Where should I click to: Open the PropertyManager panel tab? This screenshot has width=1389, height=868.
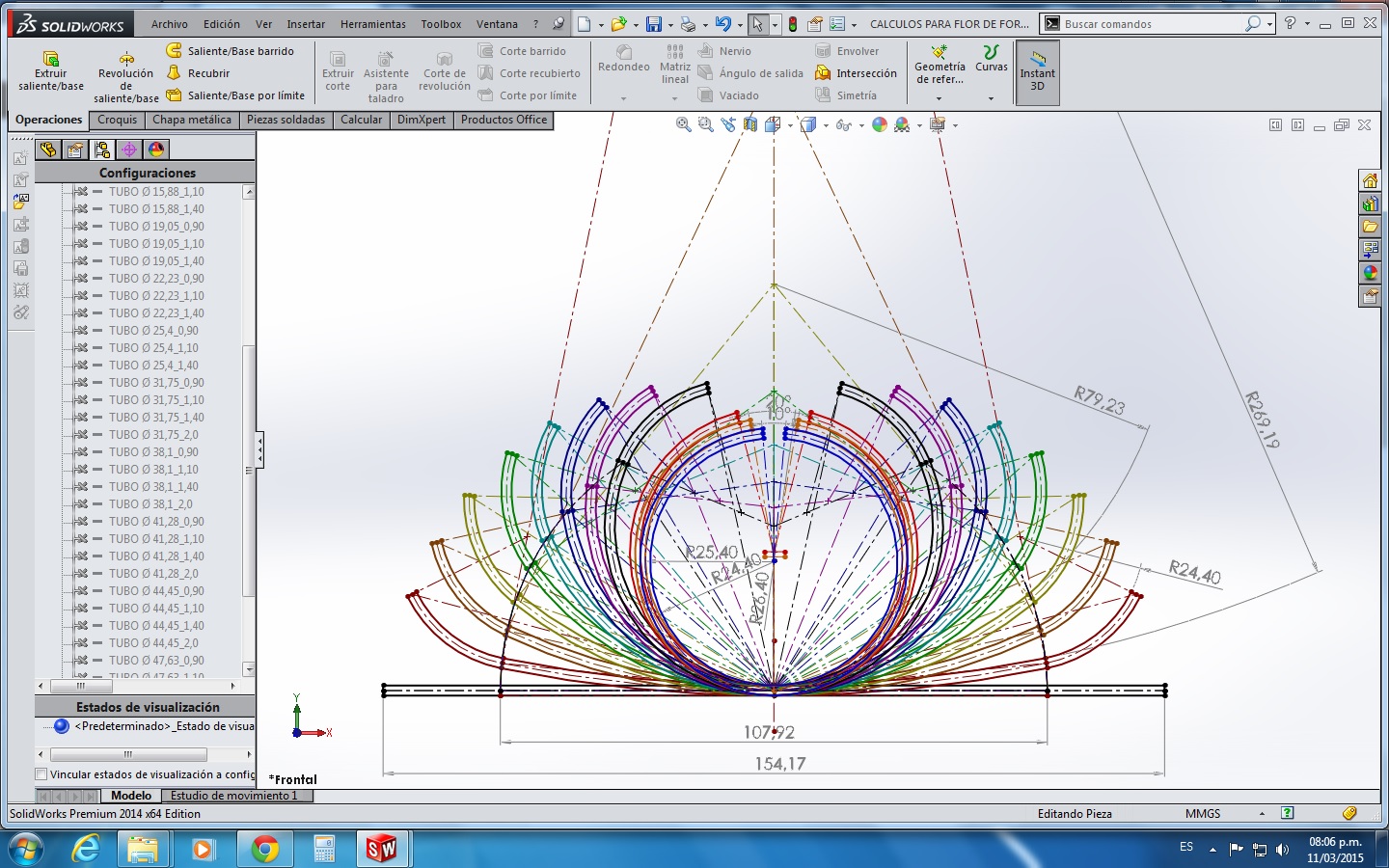tap(75, 149)
